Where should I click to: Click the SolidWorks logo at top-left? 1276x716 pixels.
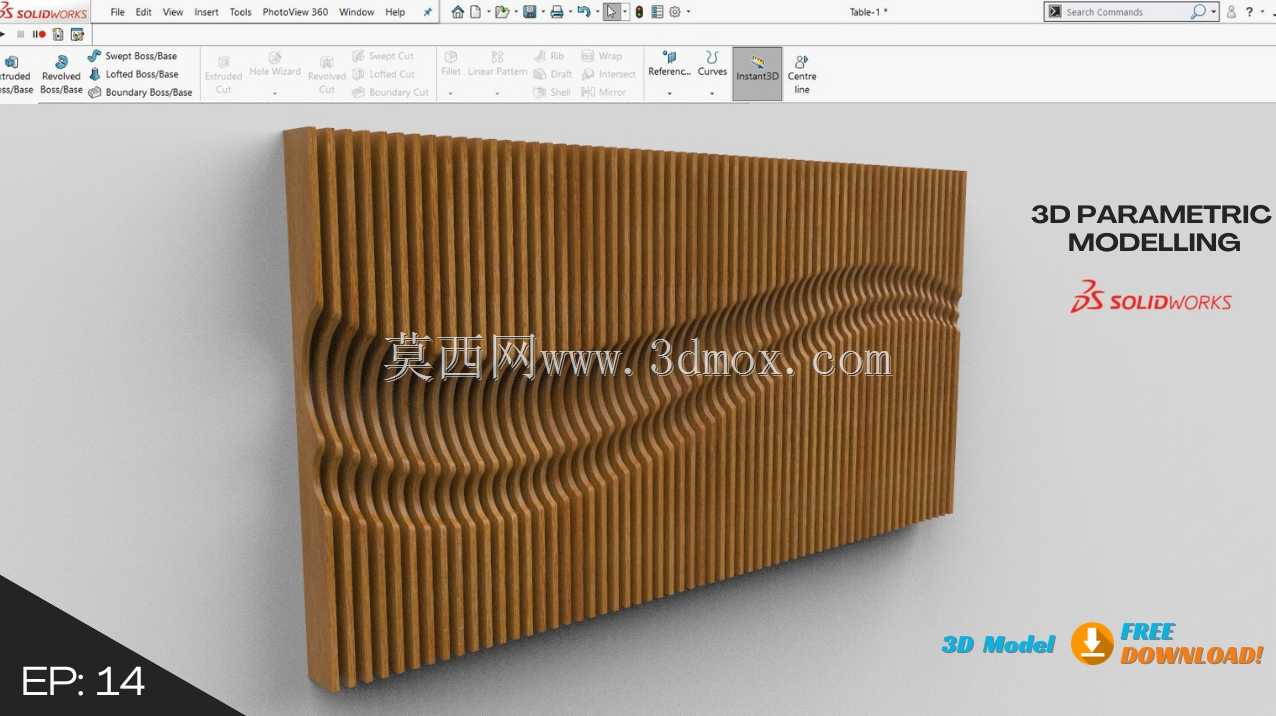[x=44, y=12]
